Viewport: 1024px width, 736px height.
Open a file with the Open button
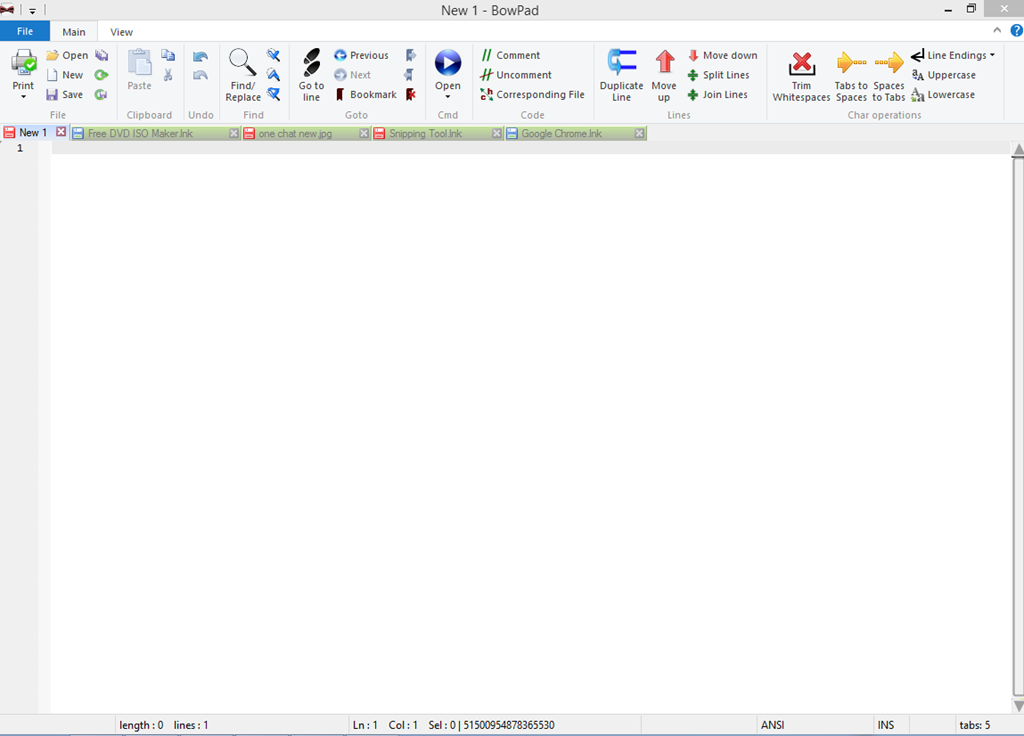67,56
